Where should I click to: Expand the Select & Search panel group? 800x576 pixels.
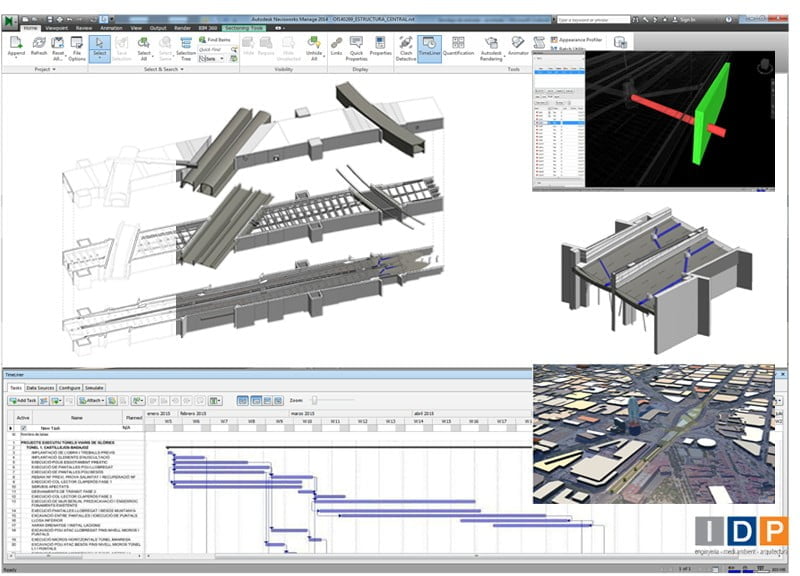pos(158,69)
